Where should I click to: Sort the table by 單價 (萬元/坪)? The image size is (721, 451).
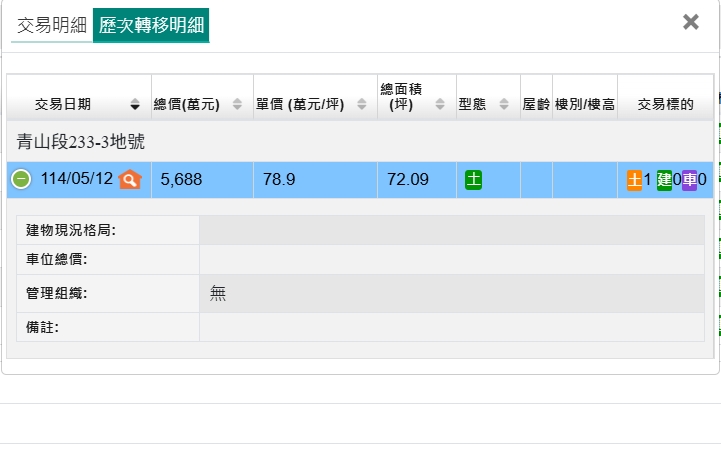pos(361,104)
